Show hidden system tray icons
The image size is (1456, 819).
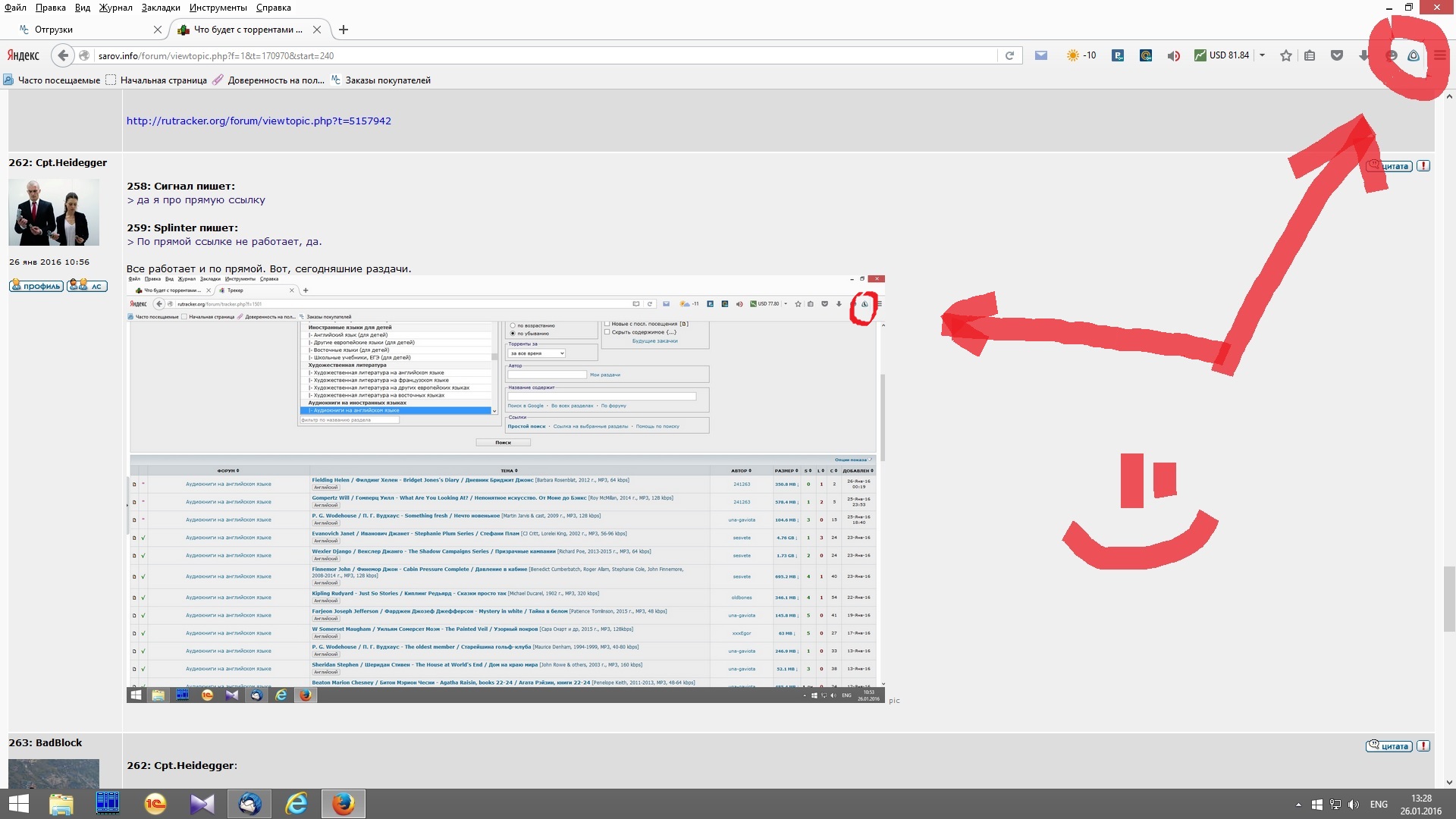click(x=1298, y=805)
